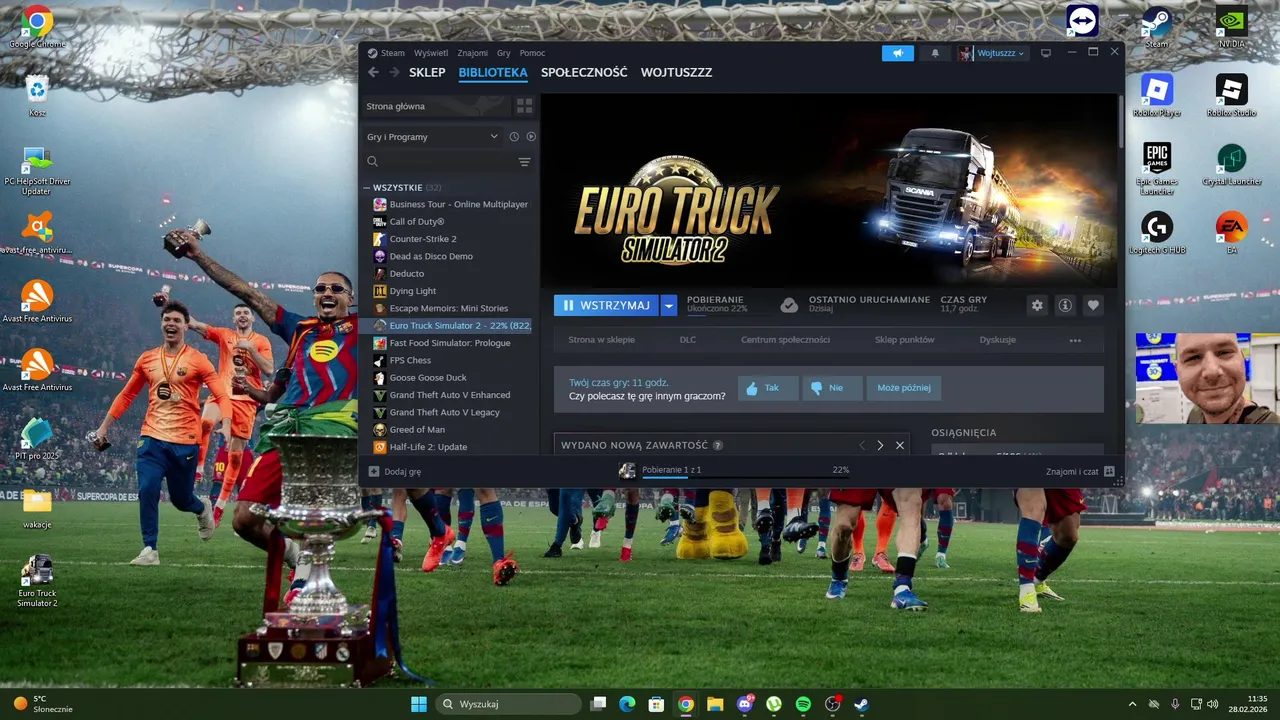Open Strona w sklepie link

coord(602,340)
